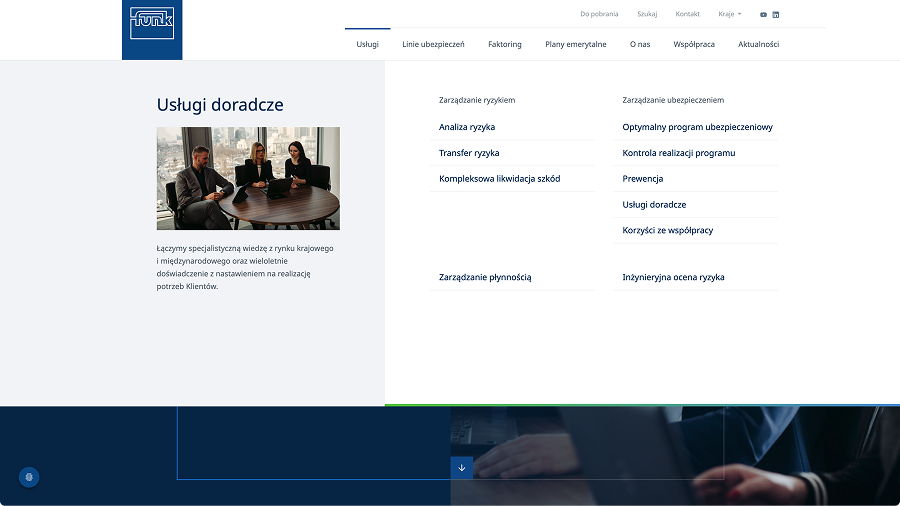This screenshot has width=900, height=506.
Task: Click the Szukaj link
Action: (647, 14)
